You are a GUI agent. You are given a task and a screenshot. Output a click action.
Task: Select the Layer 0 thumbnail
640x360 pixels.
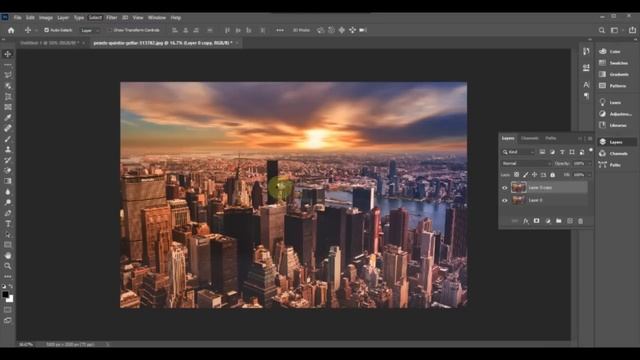tap(519, 200)
